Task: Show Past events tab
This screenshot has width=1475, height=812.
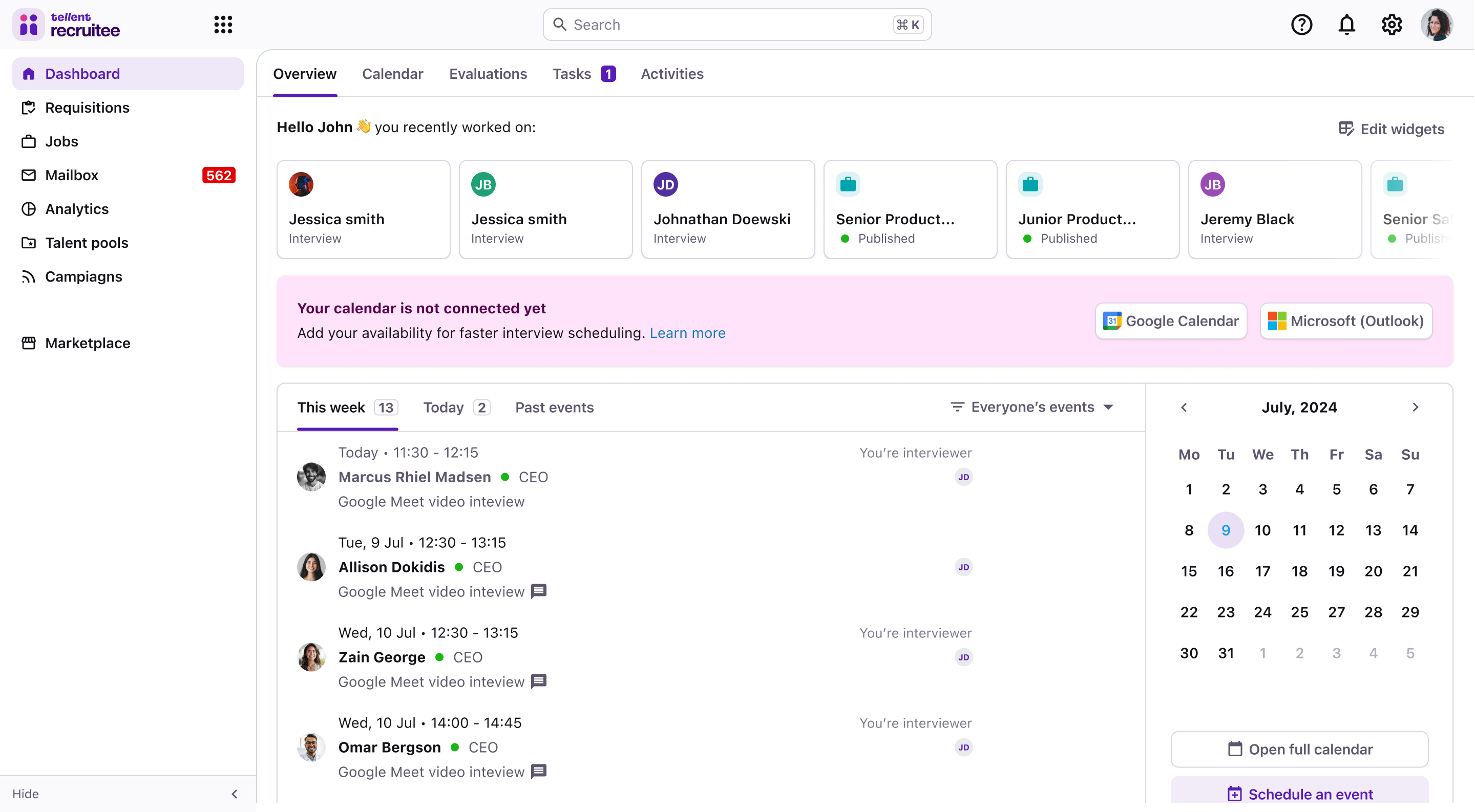Action: 554,408
